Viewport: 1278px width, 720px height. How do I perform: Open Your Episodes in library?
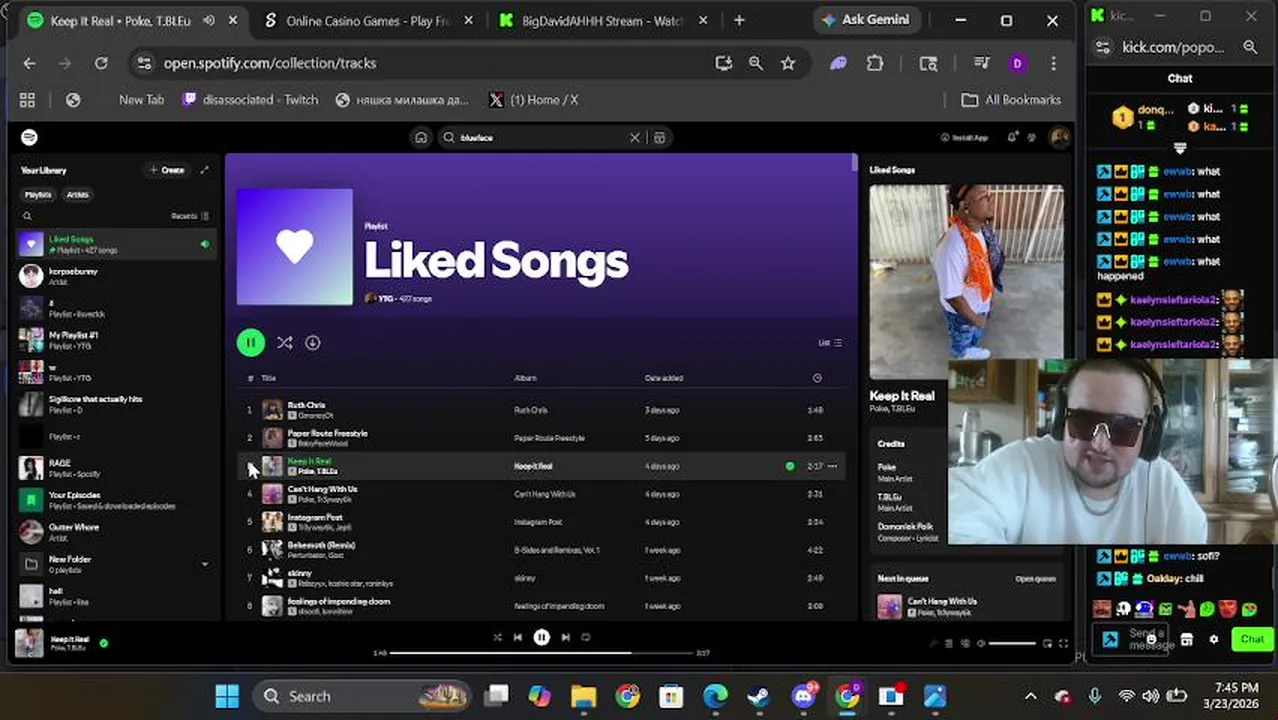tap(117, 500)
